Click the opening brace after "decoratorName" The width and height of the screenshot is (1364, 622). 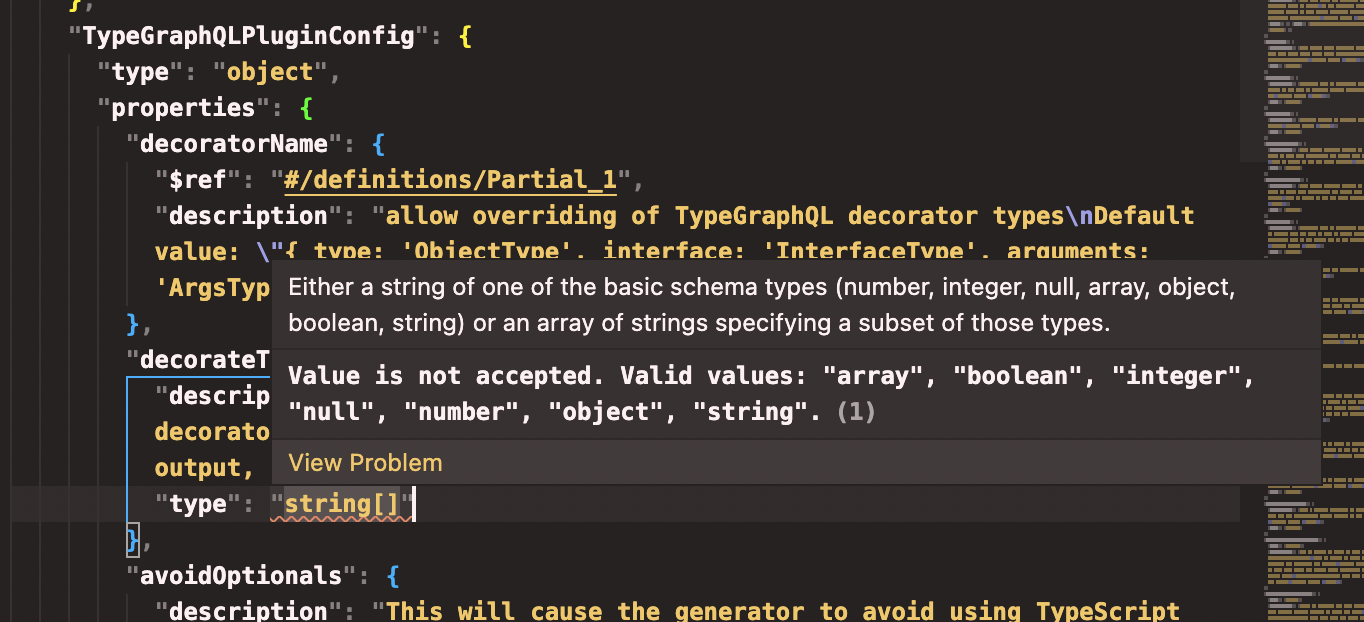pyautogui.click(x=378, y=145)
